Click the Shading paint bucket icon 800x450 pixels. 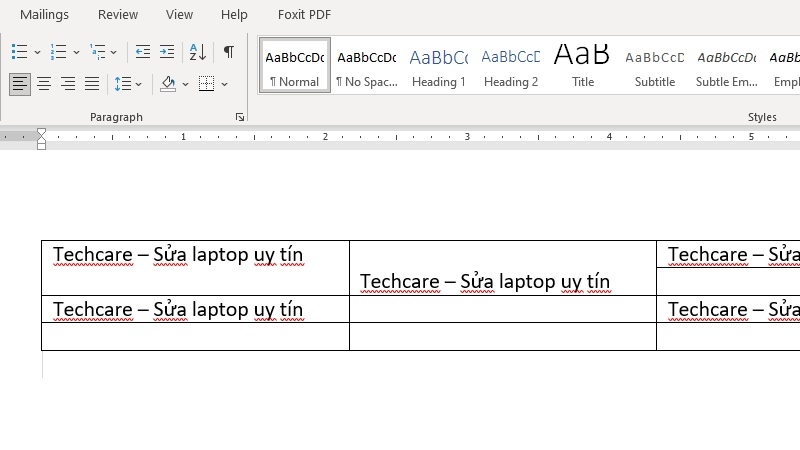coord(168,84)
